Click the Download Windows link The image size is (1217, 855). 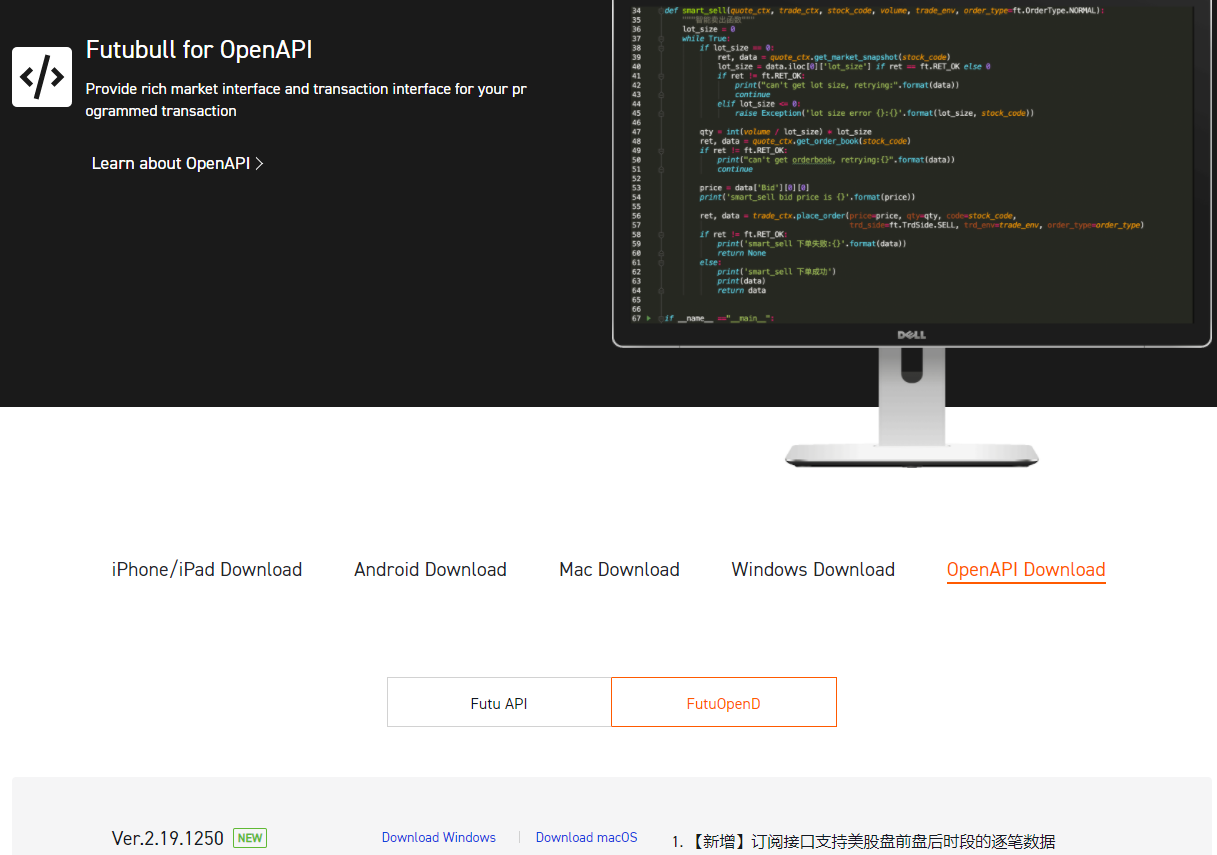[x=439, y=838]
